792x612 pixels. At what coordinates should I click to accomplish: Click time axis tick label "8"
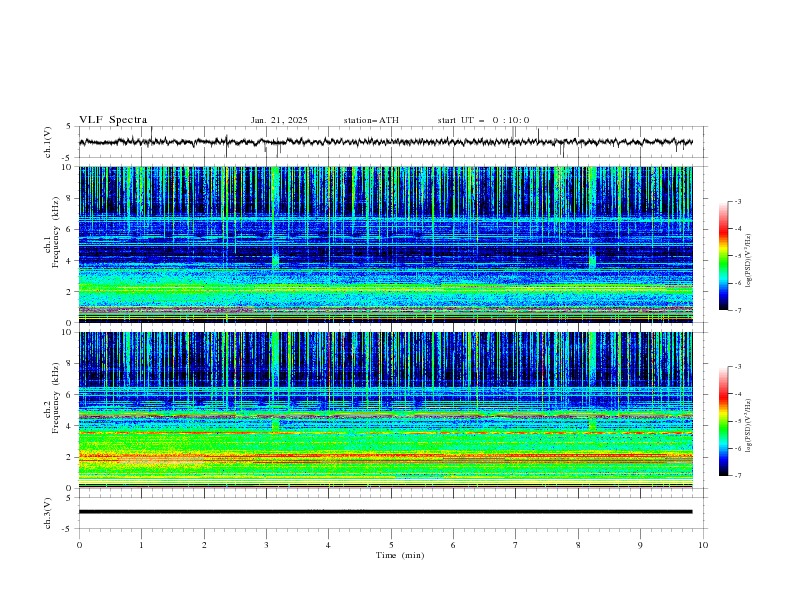[x=578, y=545]
